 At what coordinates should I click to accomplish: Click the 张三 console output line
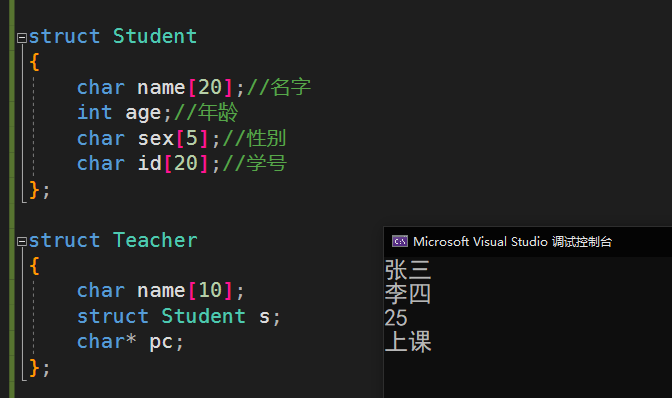(408, 270)
